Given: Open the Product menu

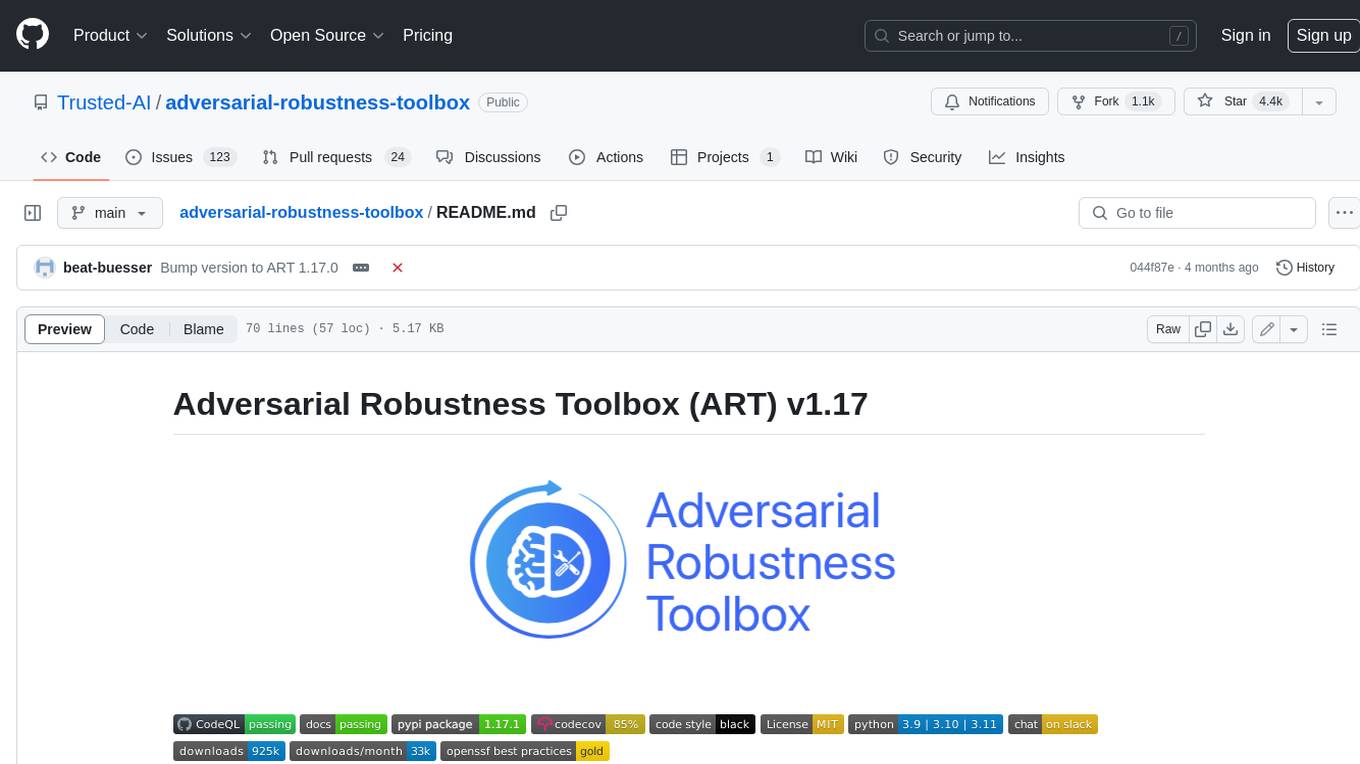Looking at the screenshot, I should point(110,35).
